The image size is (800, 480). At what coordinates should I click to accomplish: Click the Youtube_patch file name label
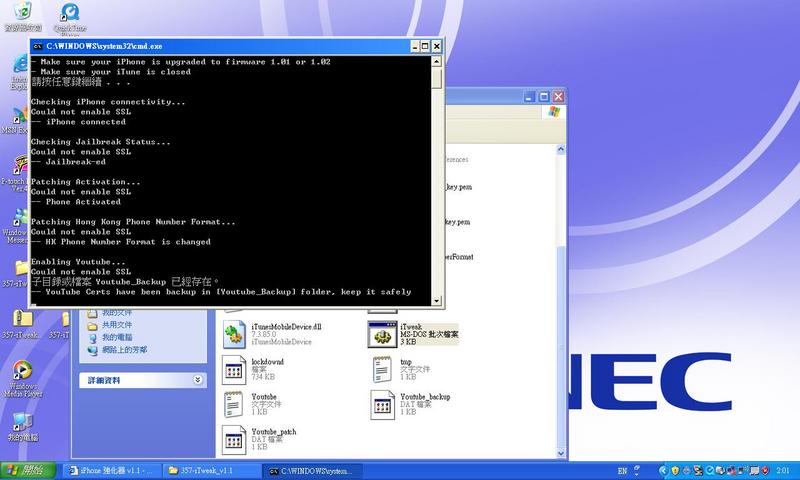coord(273,432)
